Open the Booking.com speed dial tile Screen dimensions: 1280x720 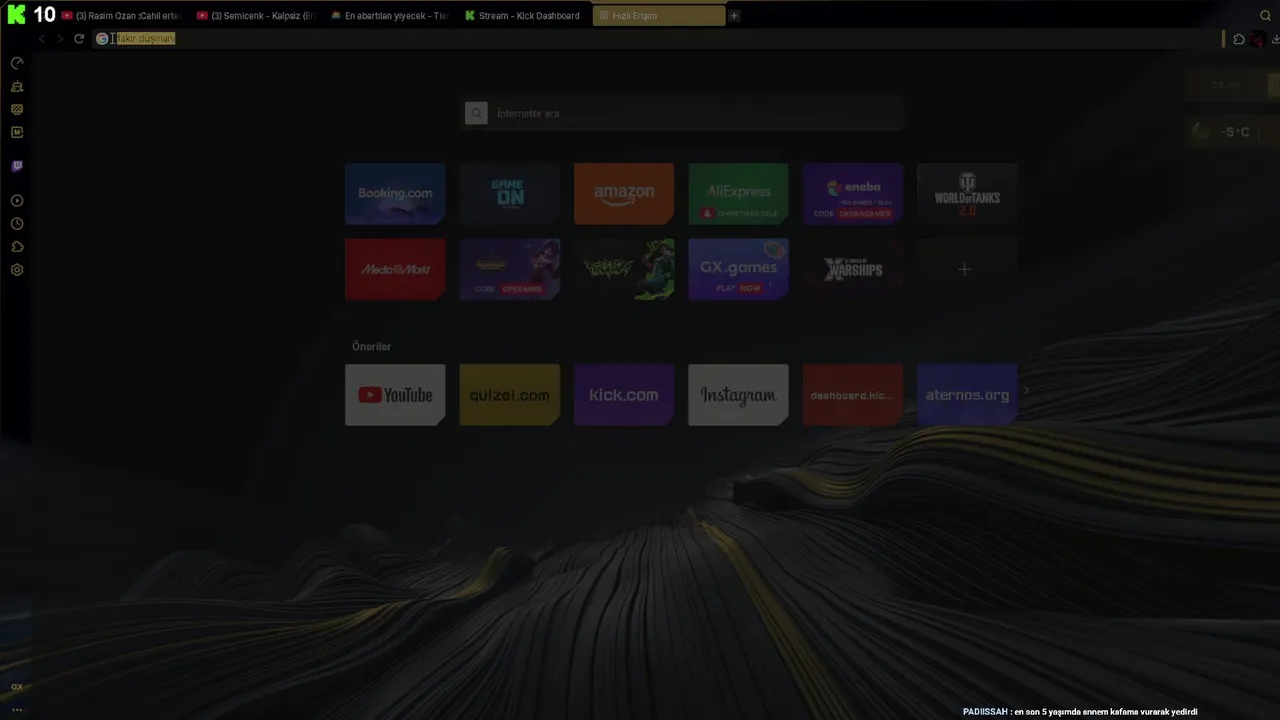pyautogui.click(x=395, y=194)
